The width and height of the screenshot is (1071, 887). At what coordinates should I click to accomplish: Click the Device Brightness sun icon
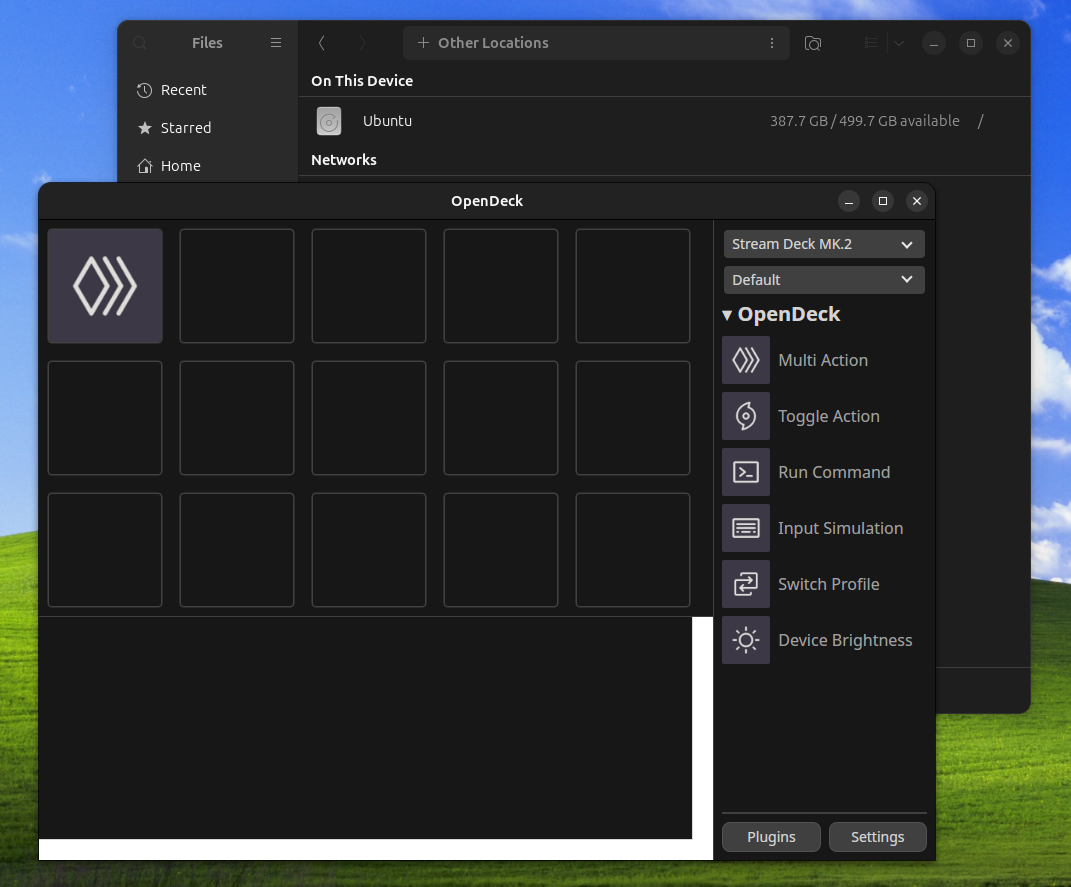click(746, 640)
